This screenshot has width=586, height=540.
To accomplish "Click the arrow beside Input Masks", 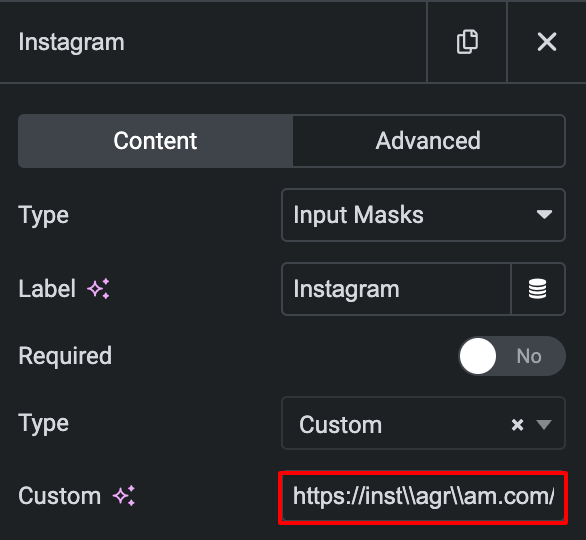I will point(544,215).
